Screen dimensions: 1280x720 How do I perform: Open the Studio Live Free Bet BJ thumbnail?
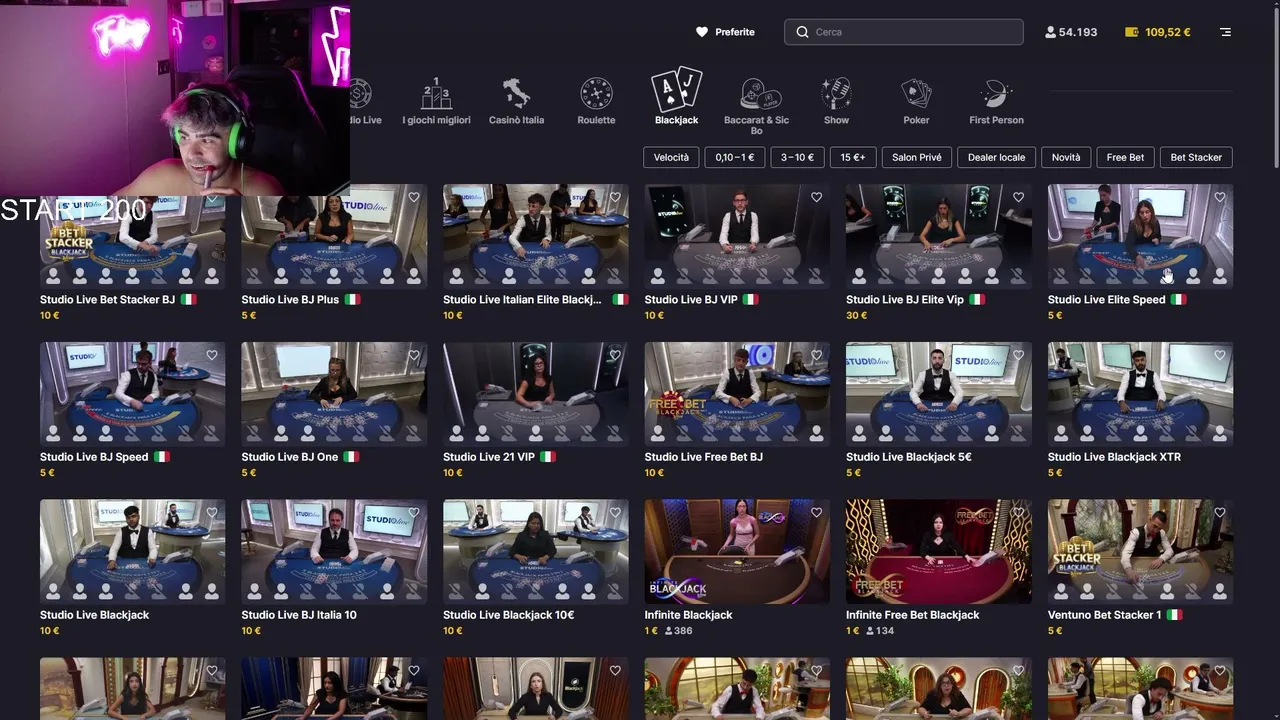(737, 394)
